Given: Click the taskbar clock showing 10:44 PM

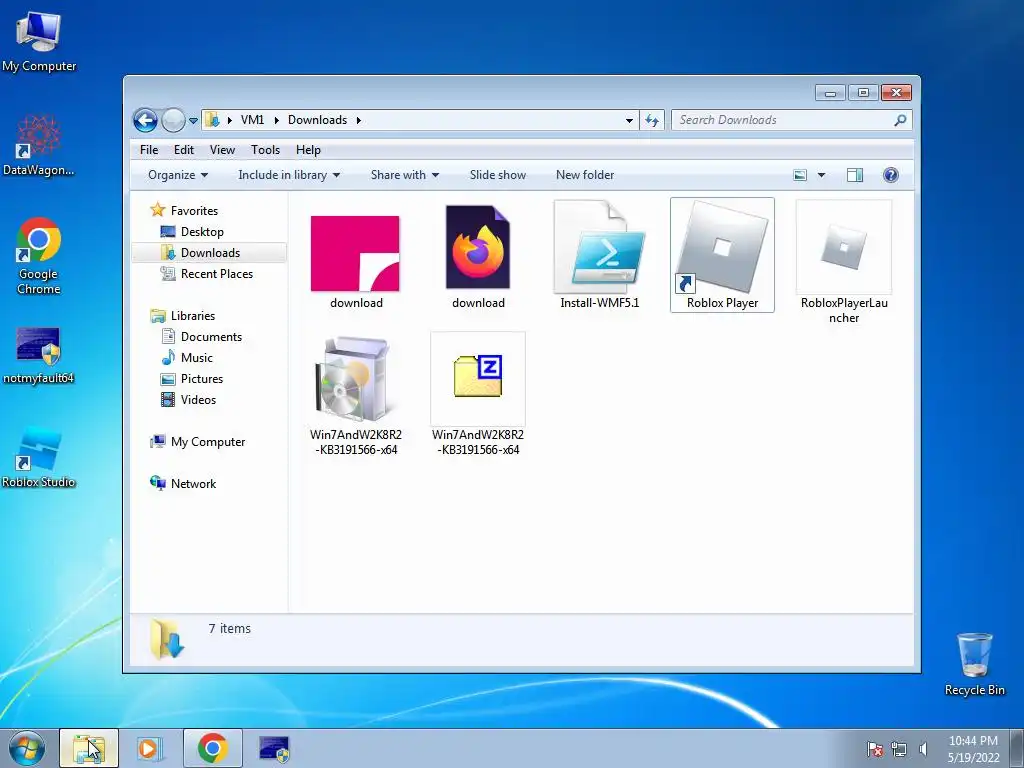Looking at the screenshot, I should click(973, 749).
